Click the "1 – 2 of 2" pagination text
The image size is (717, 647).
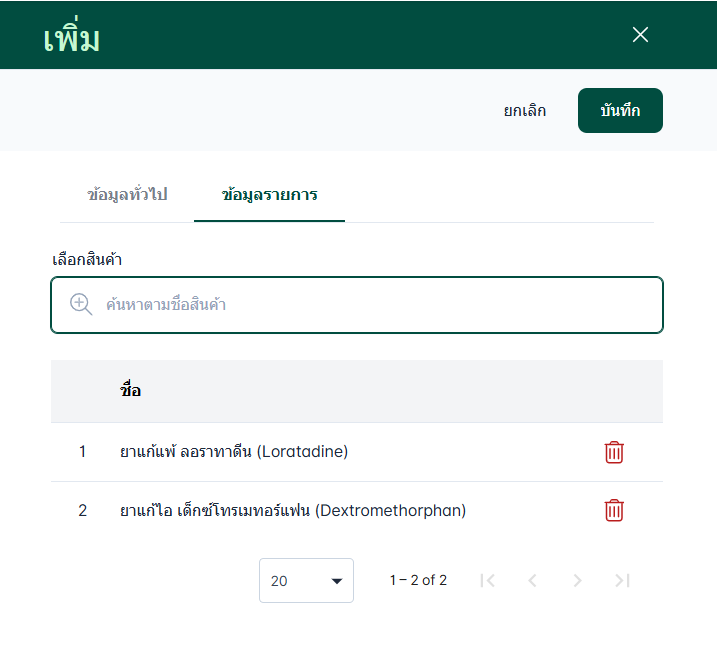coord(418,580)
